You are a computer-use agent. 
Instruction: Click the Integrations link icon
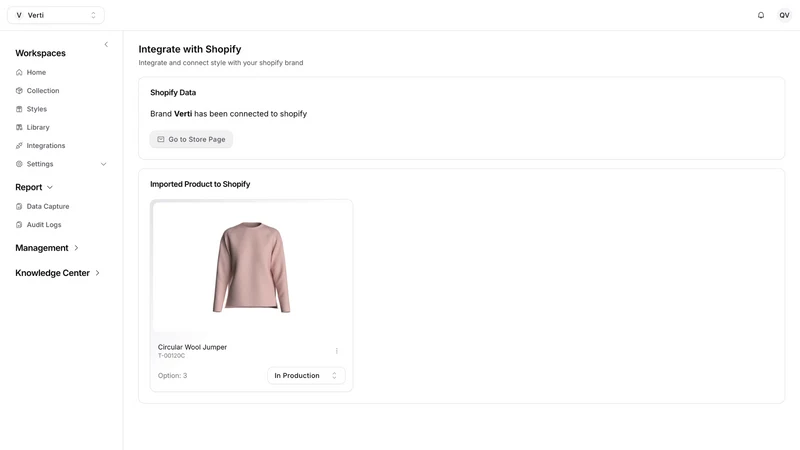[19, 146]
